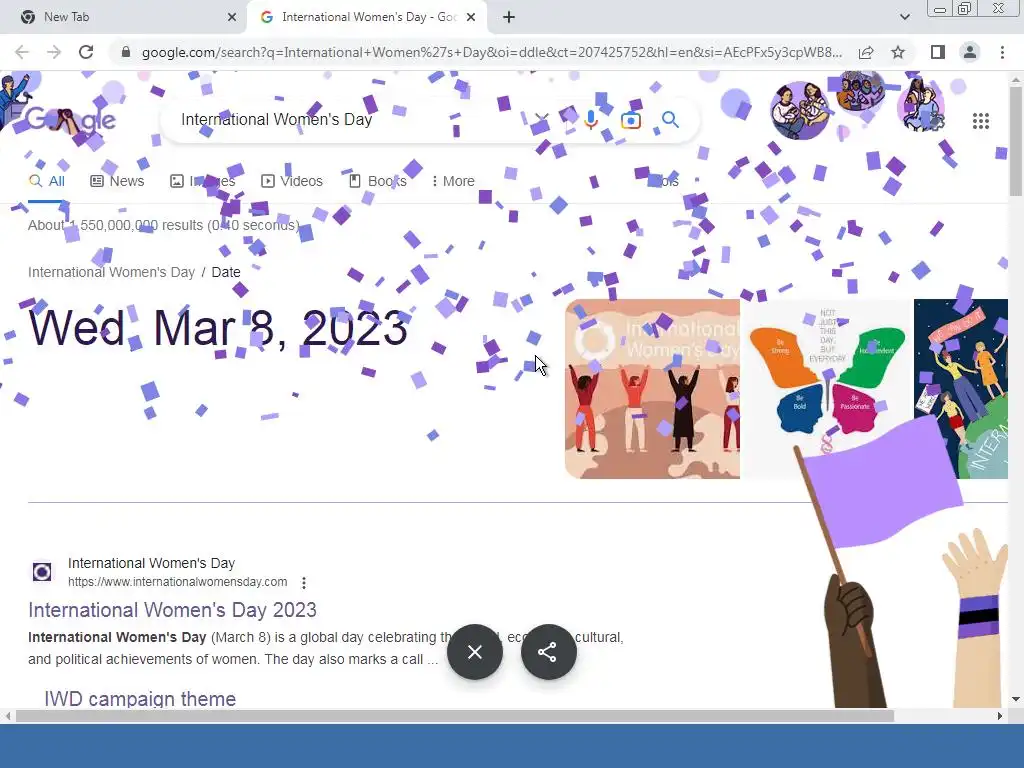Select the All results tab

[47, 182]
